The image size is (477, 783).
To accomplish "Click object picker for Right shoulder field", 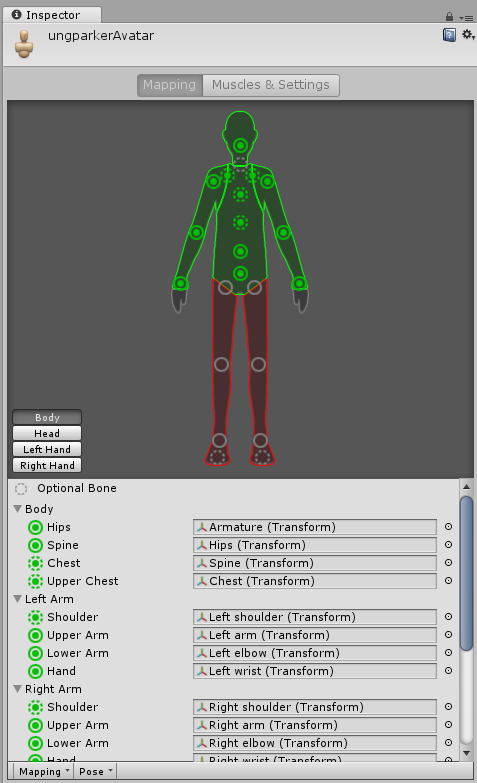I will tap(449, 706).
